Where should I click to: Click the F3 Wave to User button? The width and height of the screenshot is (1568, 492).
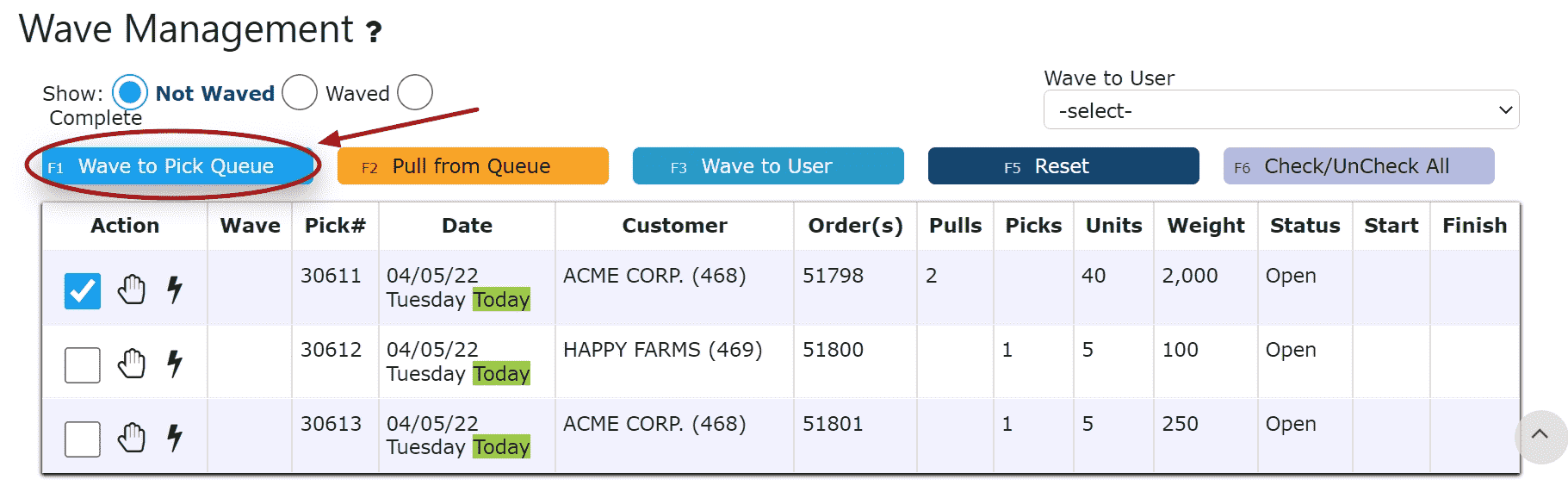pyautogui.click(x=768, y=166)
